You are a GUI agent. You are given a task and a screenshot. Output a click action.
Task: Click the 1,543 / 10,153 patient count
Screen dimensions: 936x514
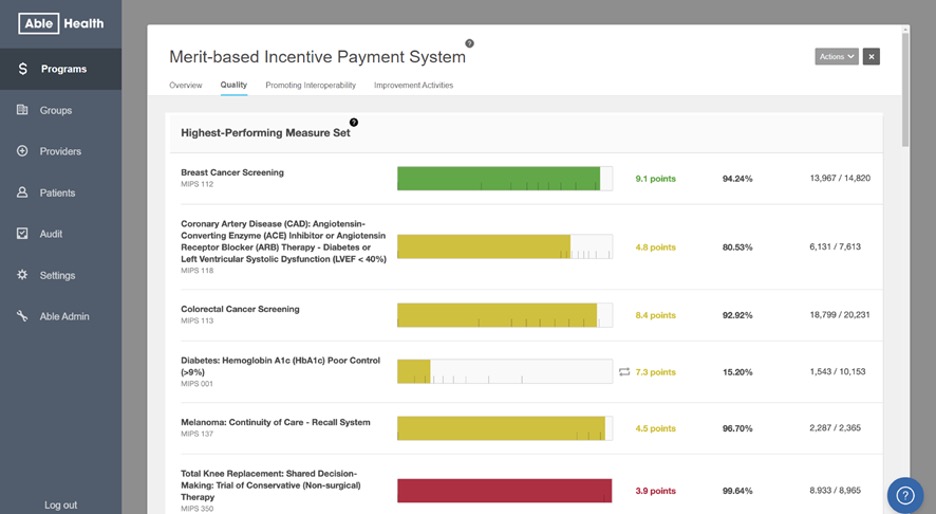[x=838, y=371]
